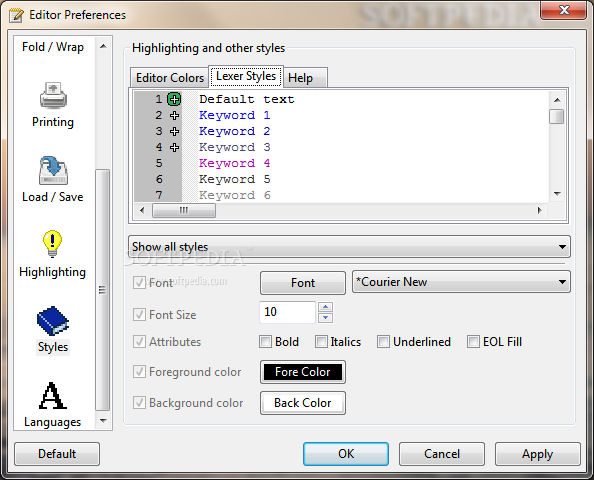Click the style list scroll up arrow
The height and width of the screenshot is (480, 594).
[557, 100]
